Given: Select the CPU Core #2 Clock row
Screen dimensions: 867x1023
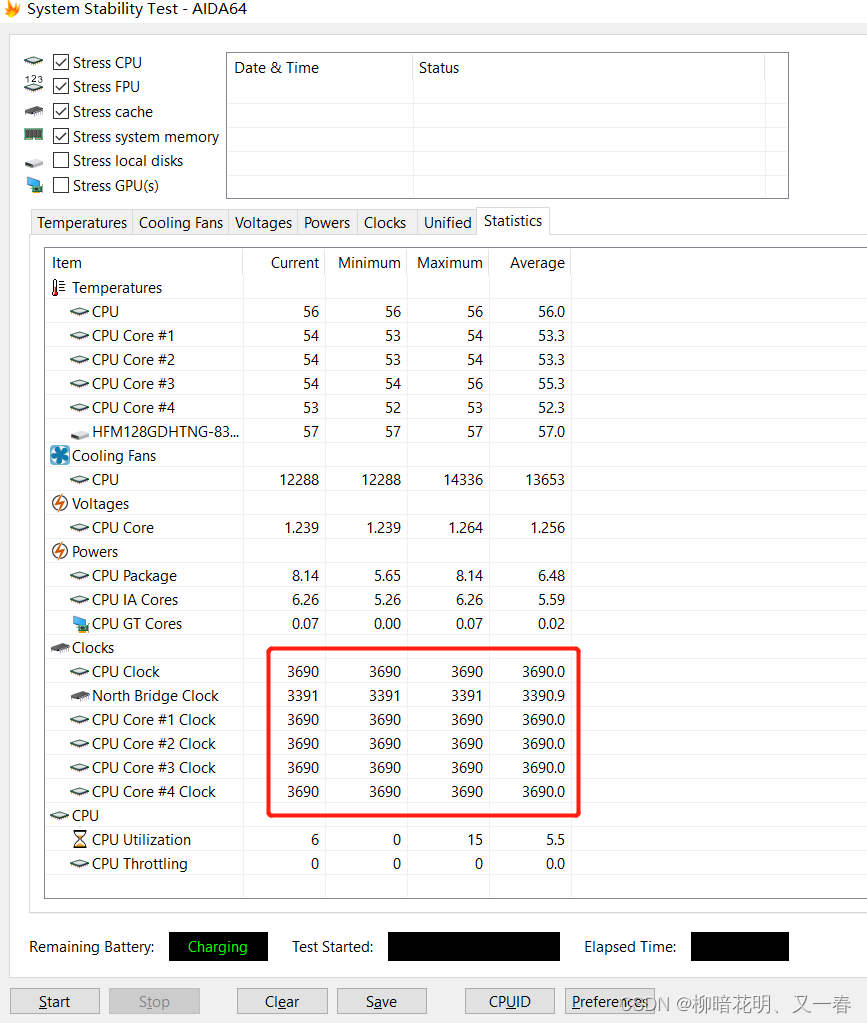Looking at the screenshot, I should click(308, 744).
